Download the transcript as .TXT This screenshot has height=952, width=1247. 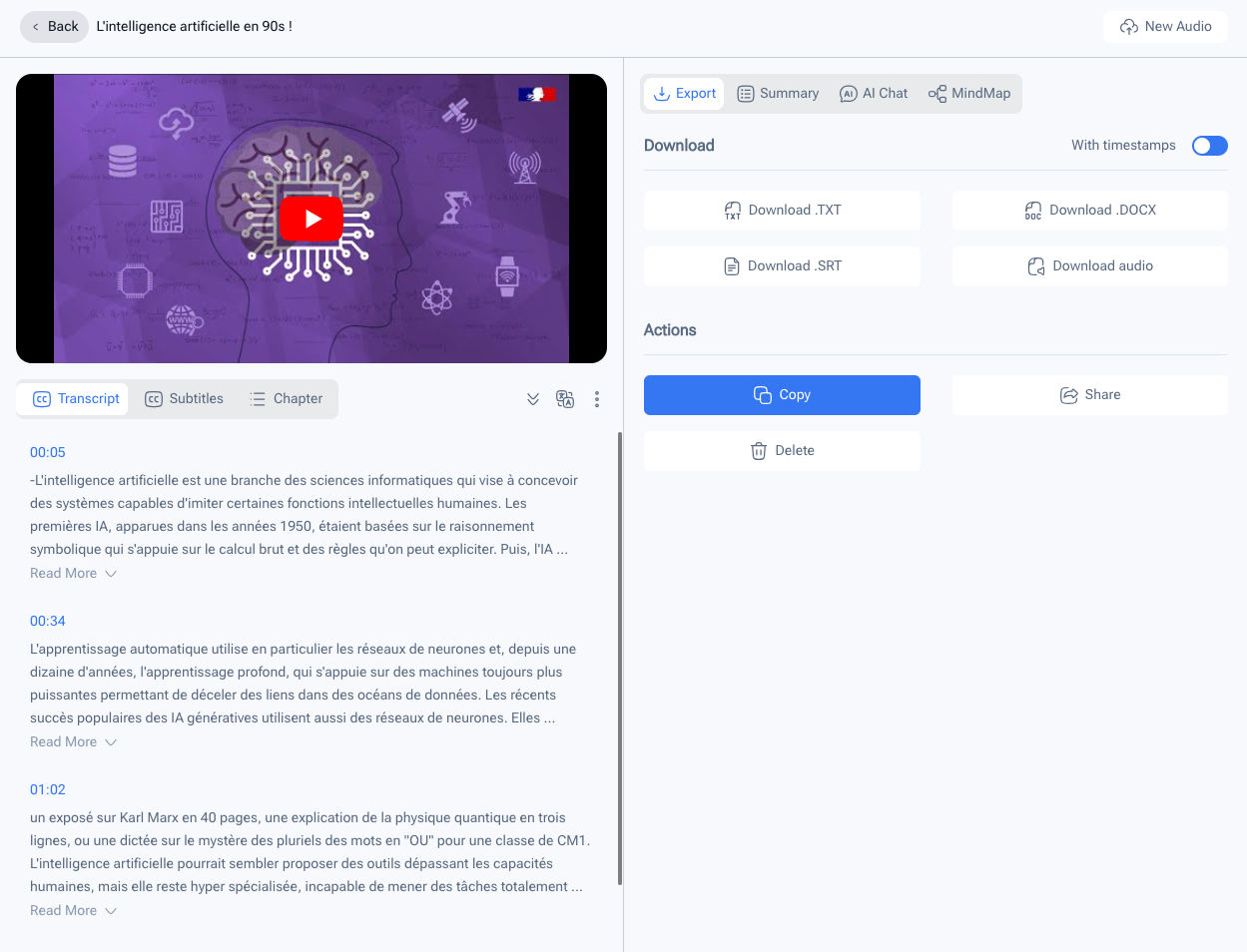point(782,211)
